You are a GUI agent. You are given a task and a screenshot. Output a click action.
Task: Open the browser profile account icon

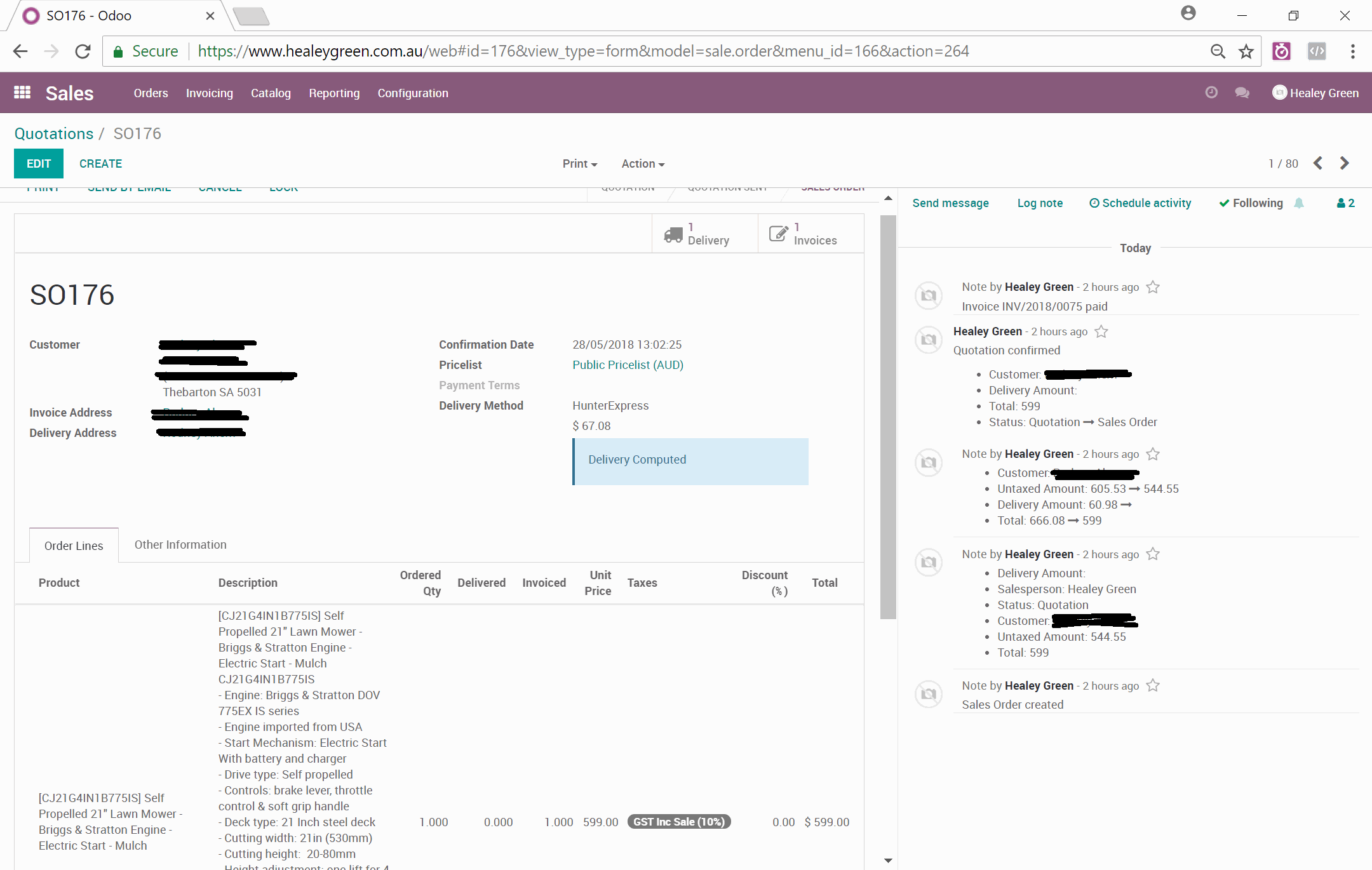1188,13
